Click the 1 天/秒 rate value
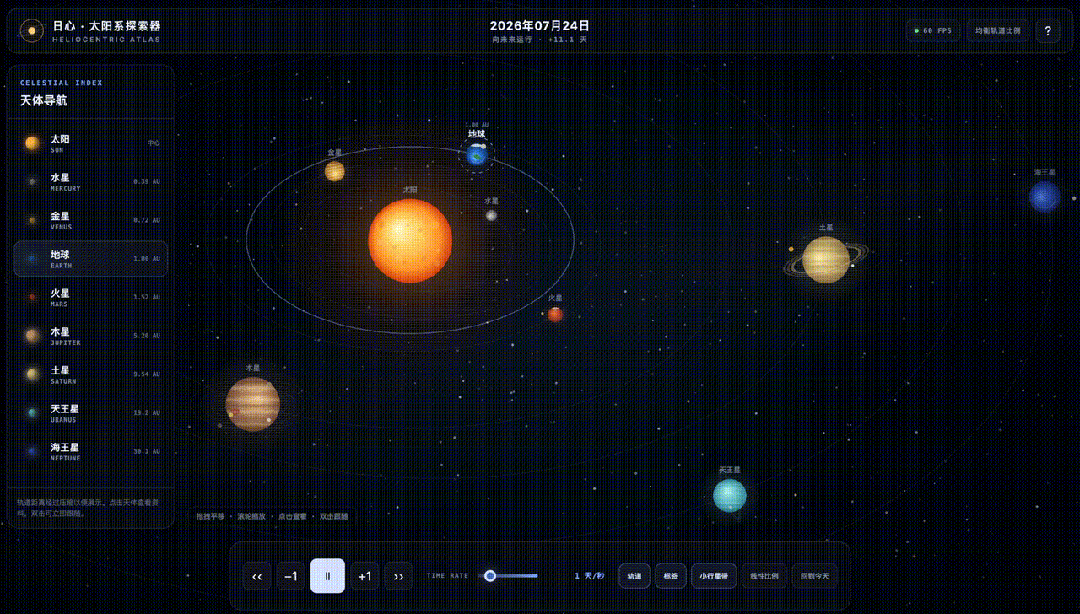 (x=589, y=576)
